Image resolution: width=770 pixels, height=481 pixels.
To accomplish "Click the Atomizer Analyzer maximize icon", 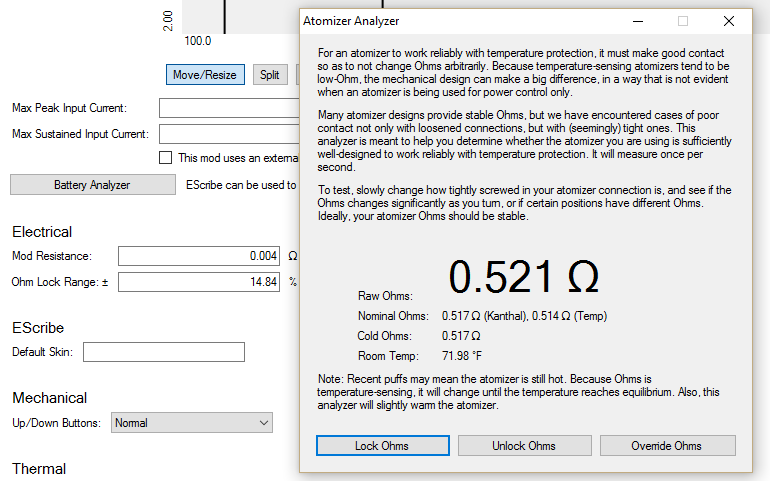I will 683,21.
